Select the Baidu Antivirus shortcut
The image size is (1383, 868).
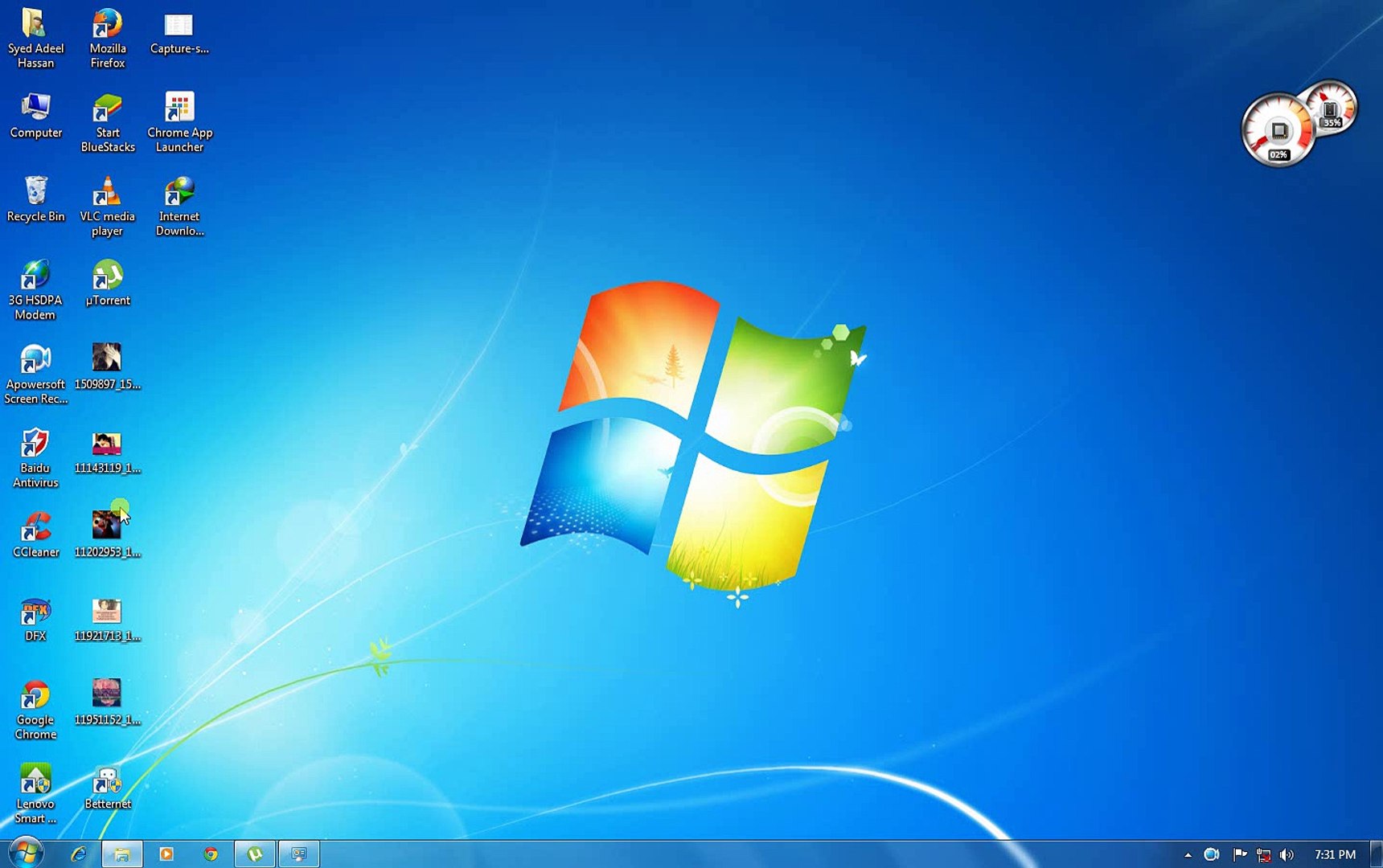click(35, 458)
